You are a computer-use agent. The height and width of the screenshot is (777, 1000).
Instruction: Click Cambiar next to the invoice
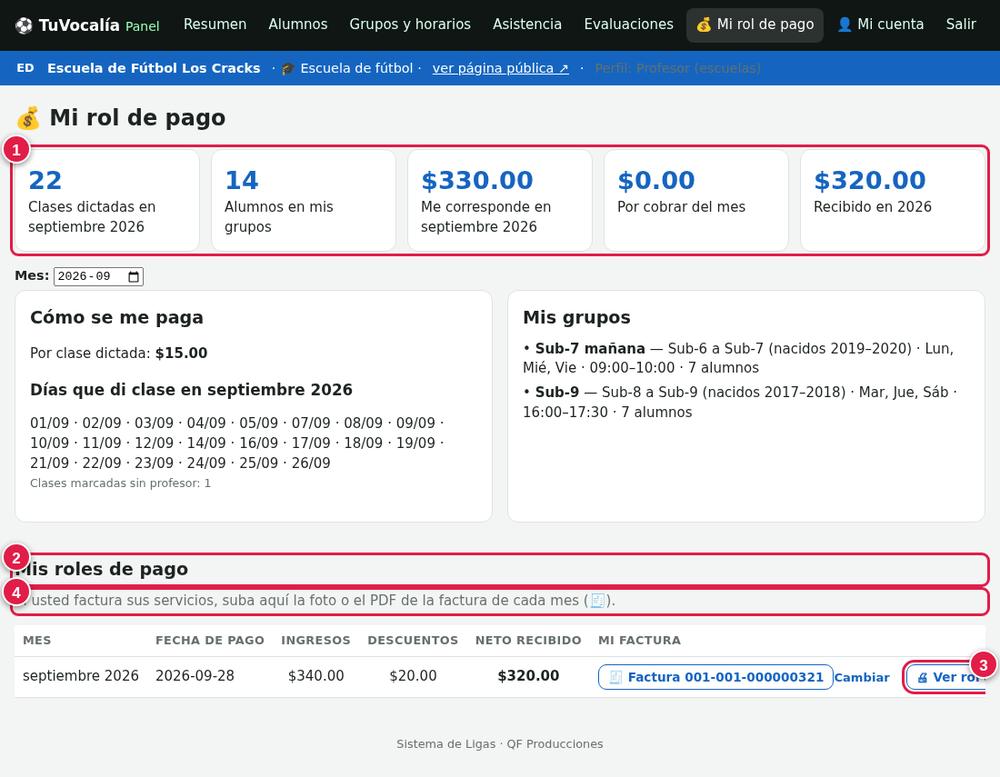tap(862, 677)
